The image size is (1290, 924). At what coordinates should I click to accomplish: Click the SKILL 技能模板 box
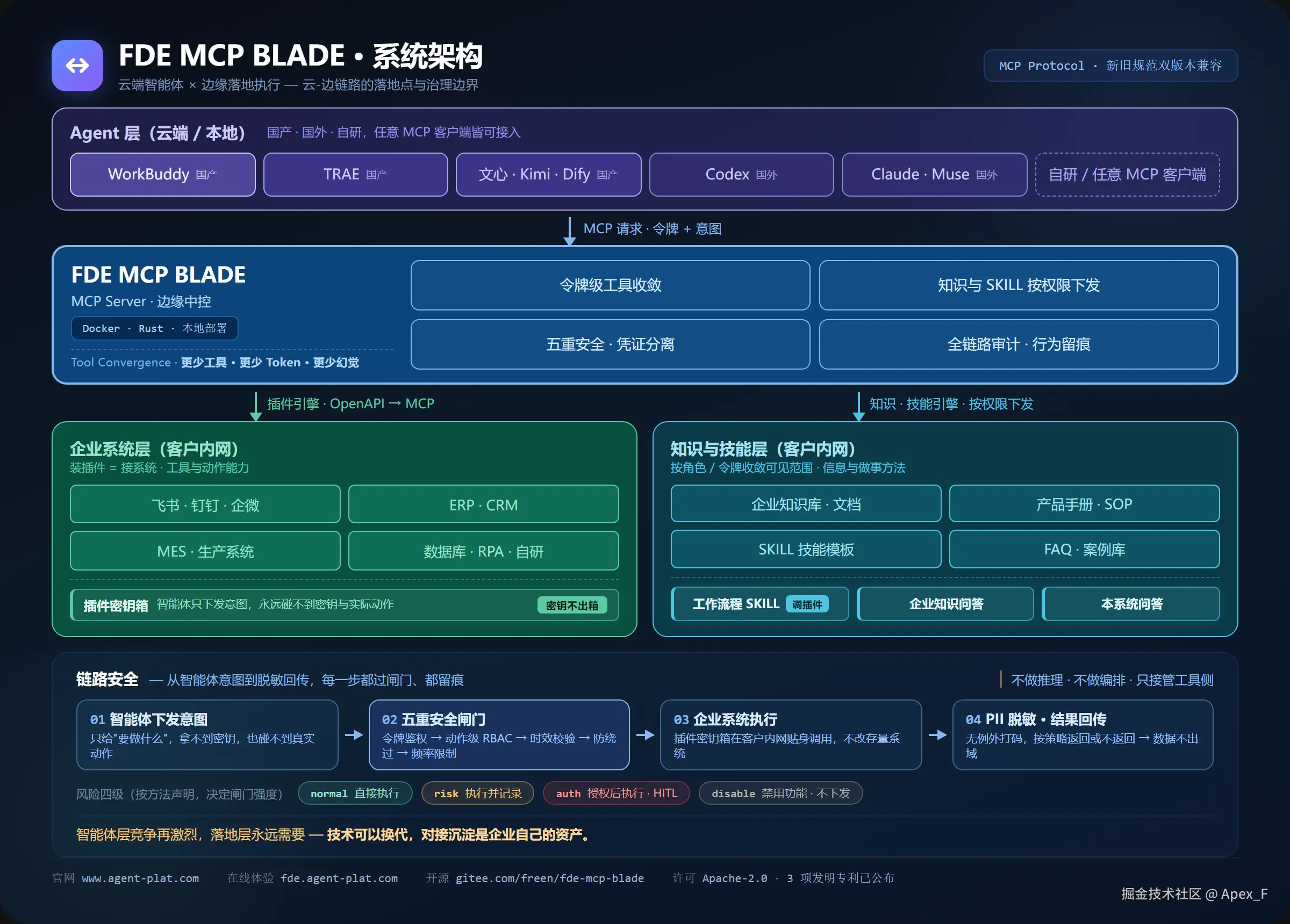(x=806, y=549)
